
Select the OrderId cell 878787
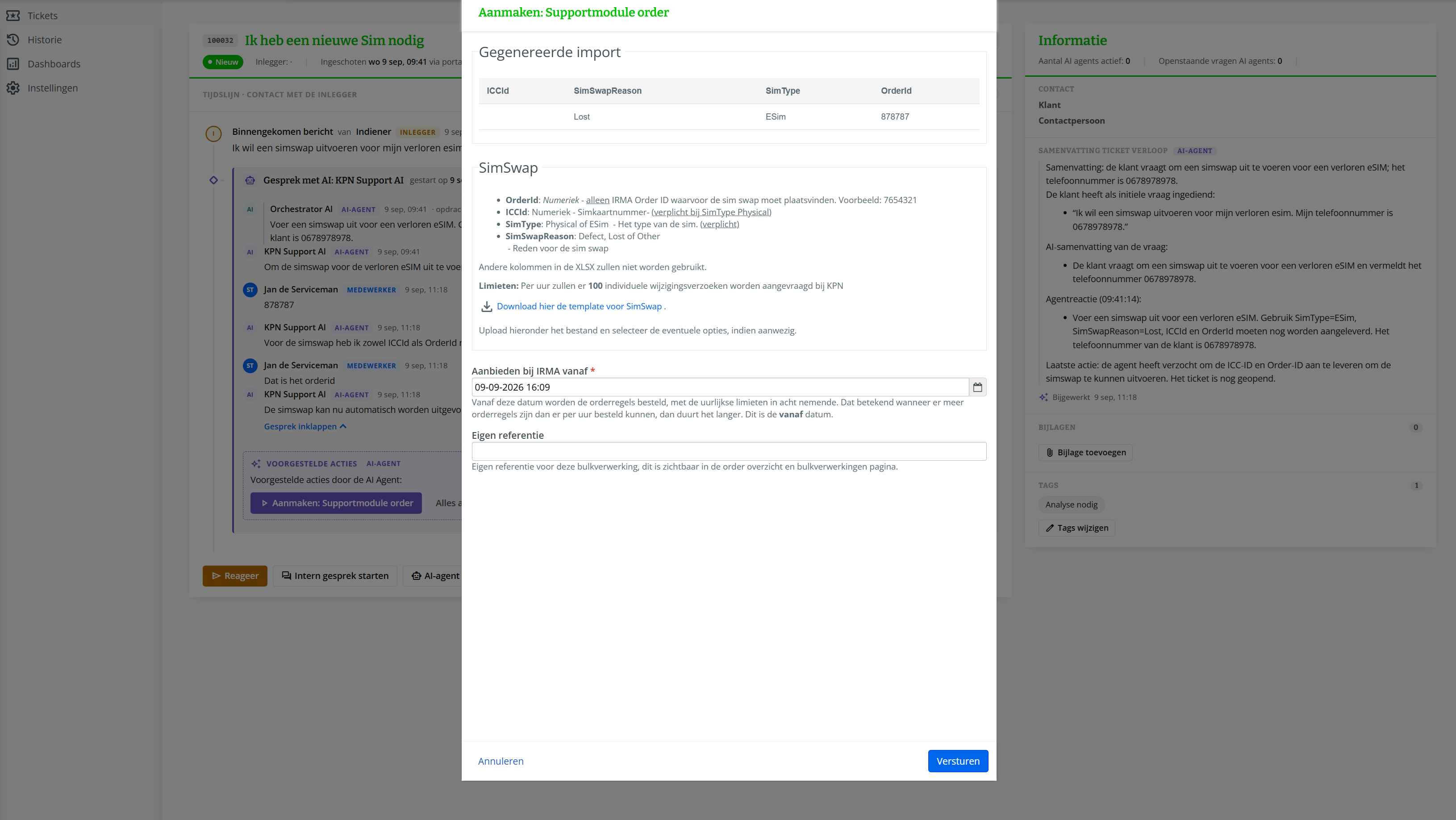click(x=895, y=117)
